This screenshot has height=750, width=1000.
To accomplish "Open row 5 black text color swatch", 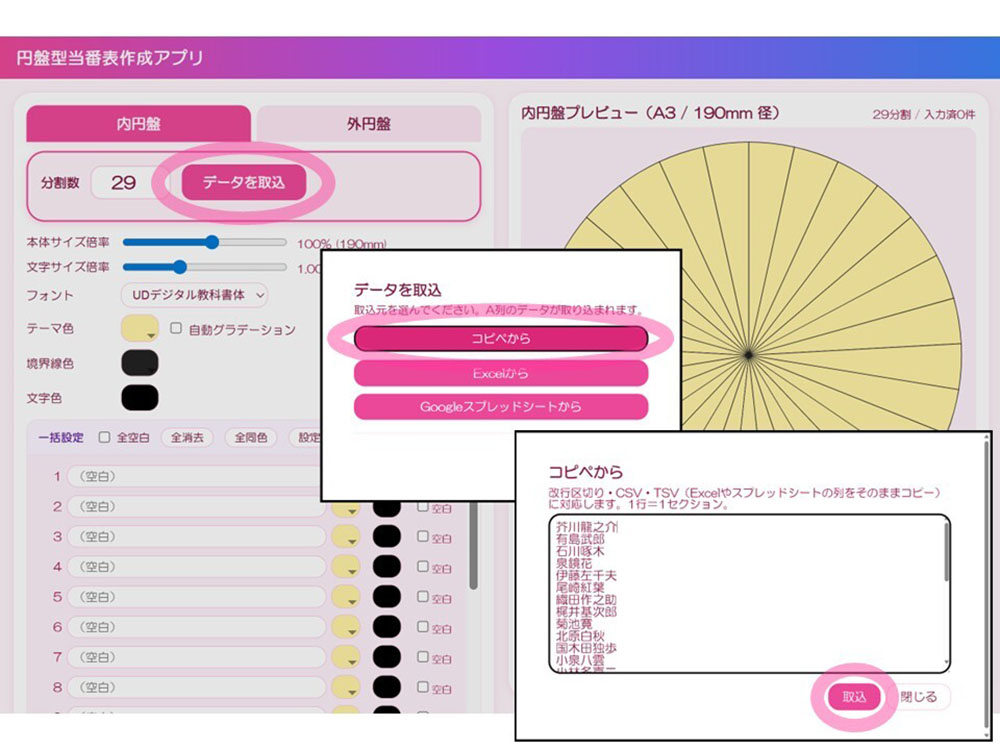I will tap(386, 597).
